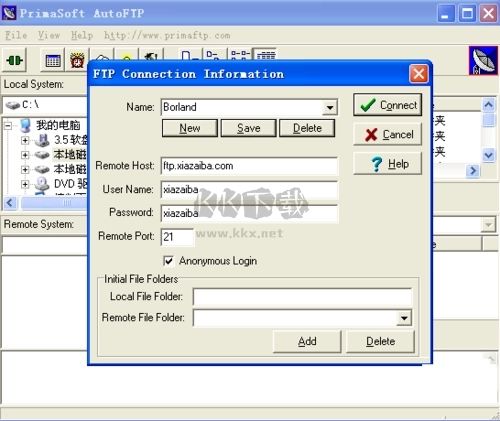Open the calendar schedule toolbar icon
This screenshot has height=421, width=500.
click(x=53, y=60)
